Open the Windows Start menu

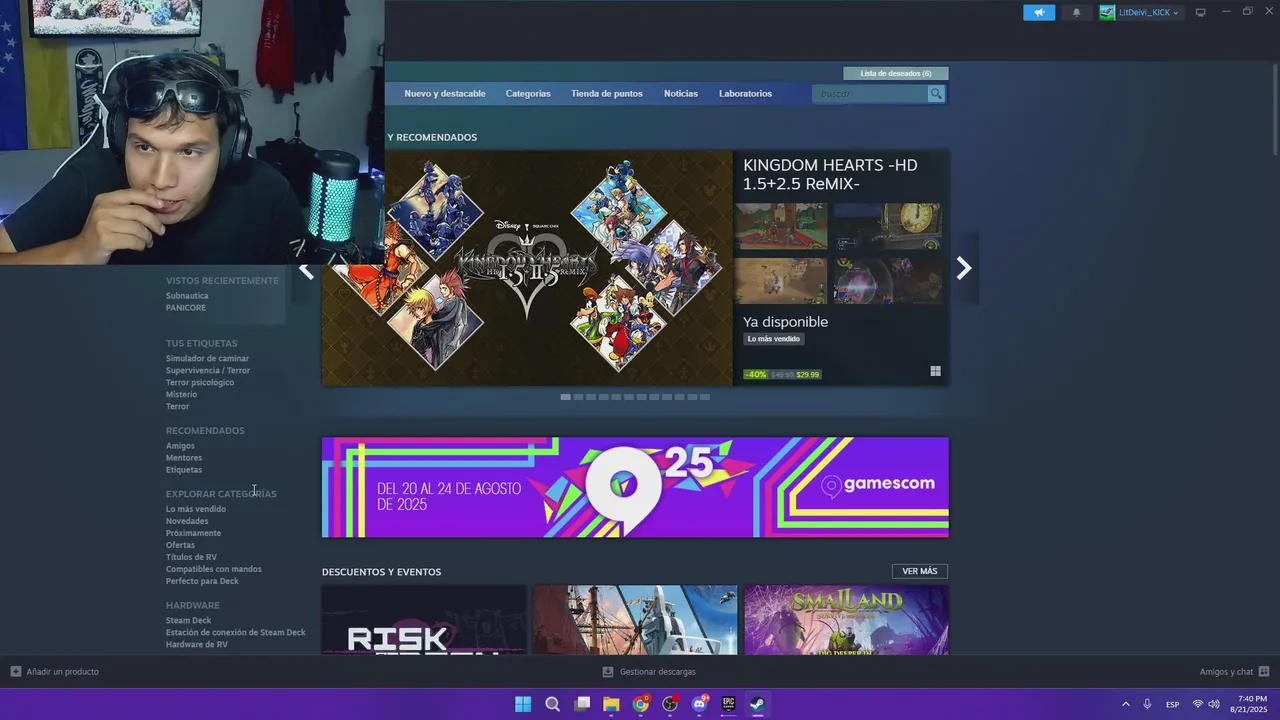(x=523, y=704)
